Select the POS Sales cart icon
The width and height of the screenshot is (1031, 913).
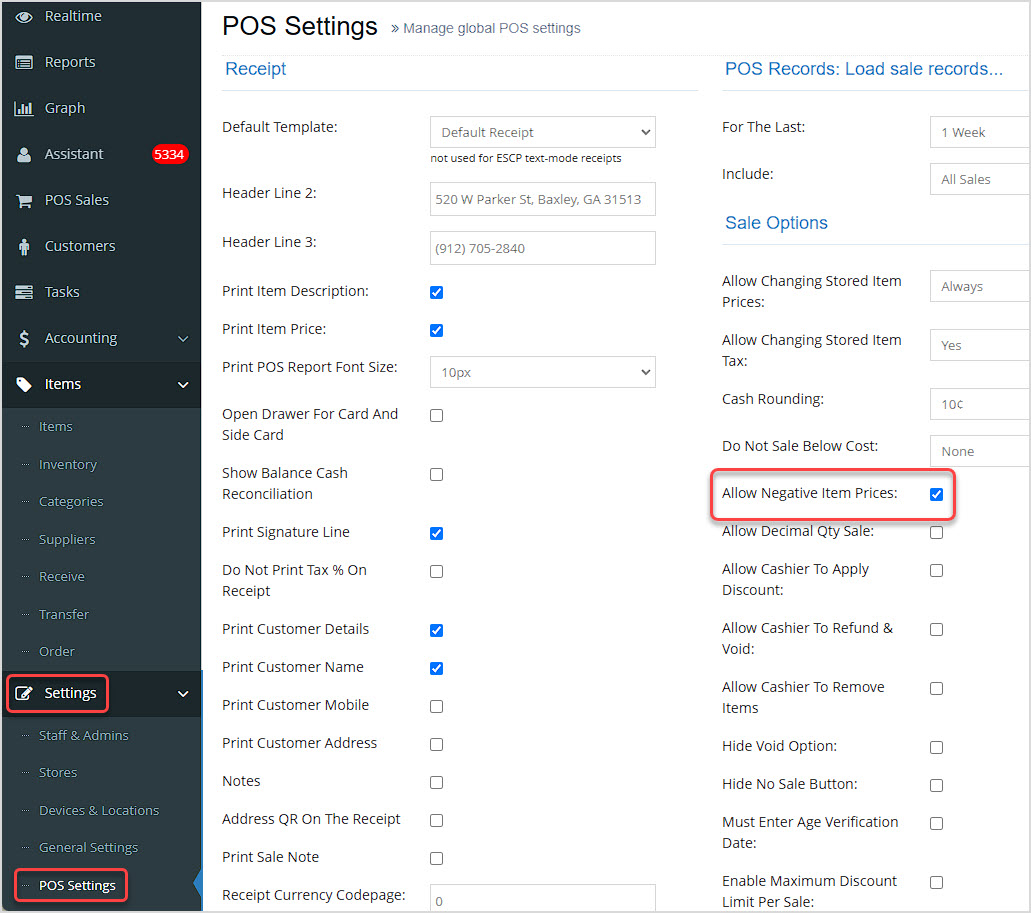pos(24,199)
